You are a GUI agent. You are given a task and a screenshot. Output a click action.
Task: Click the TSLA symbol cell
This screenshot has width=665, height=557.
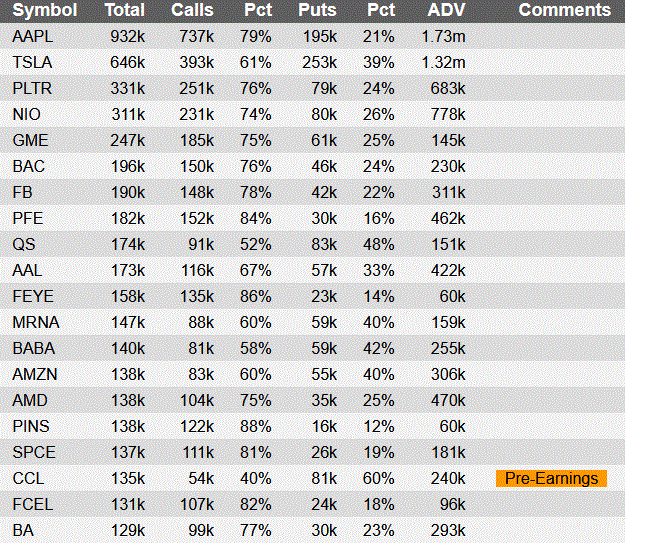pos(32,62)
